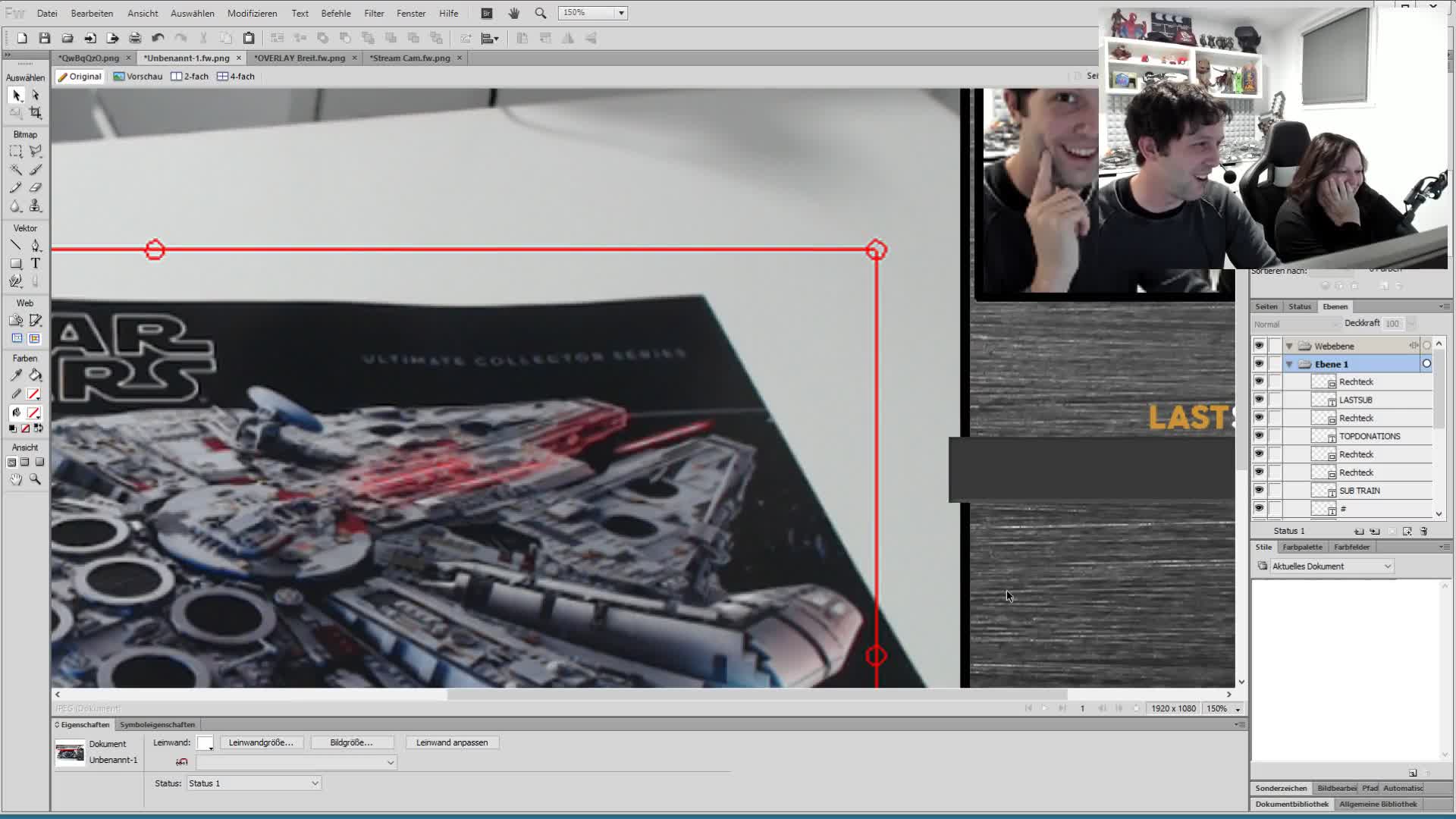Click the Paste clipboard toolbar icon
1456x819 pixels.
click(x=249, y=38)
